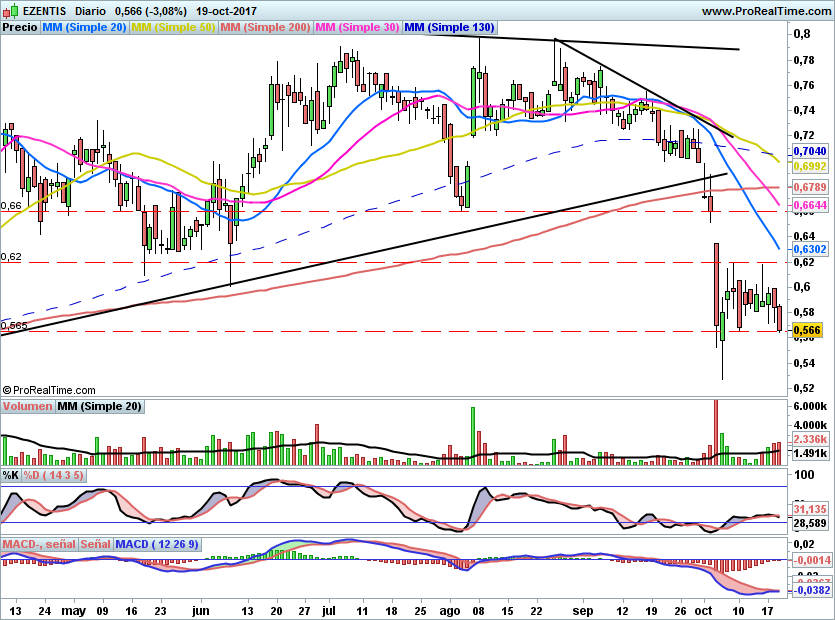The width and height of the screenshot is (835, 620).
Task: Click the yellow 0,566 current price tag
Action: 808,330
